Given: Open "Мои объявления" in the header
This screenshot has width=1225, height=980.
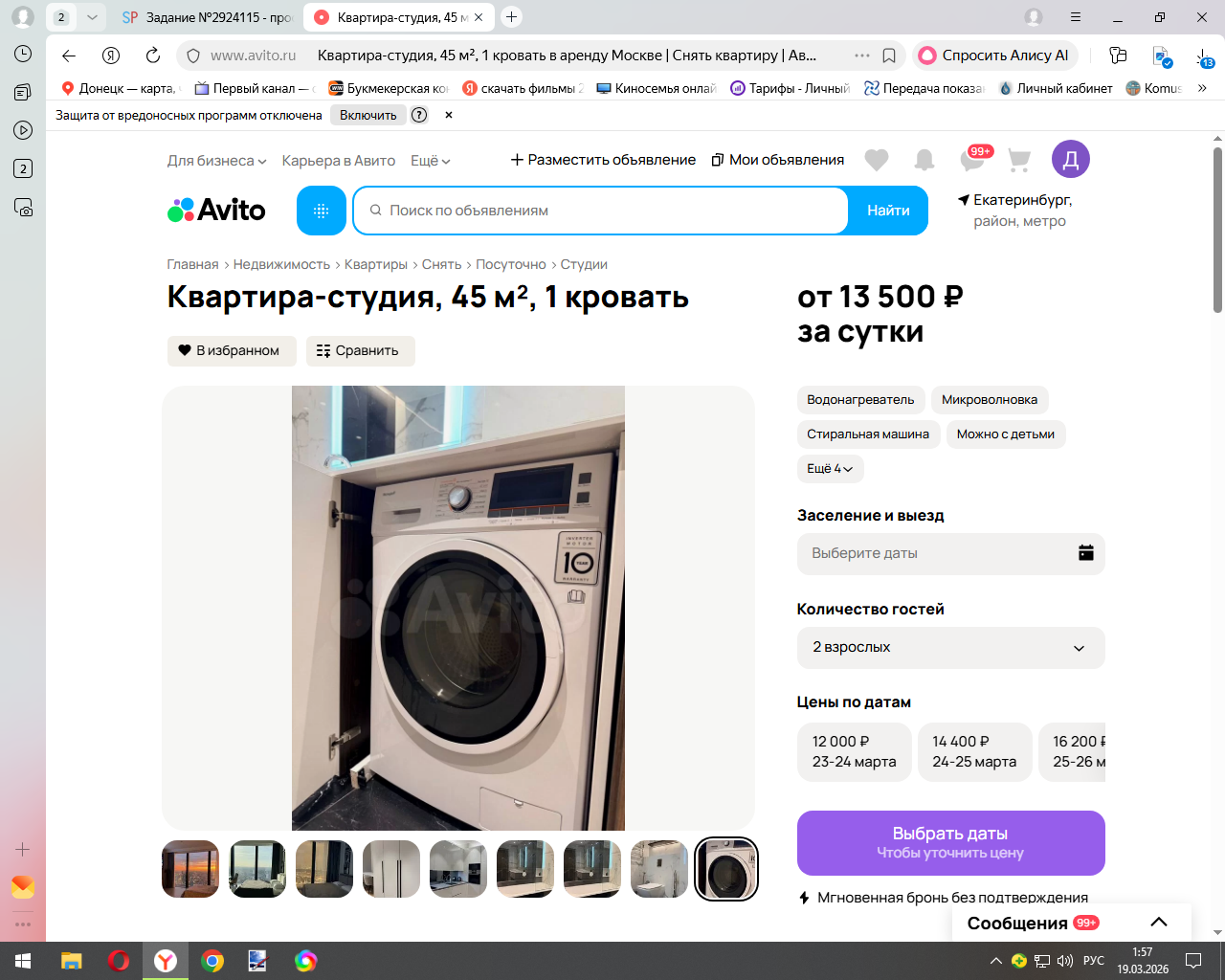Looking at the screenshot, I should point(778,160).
